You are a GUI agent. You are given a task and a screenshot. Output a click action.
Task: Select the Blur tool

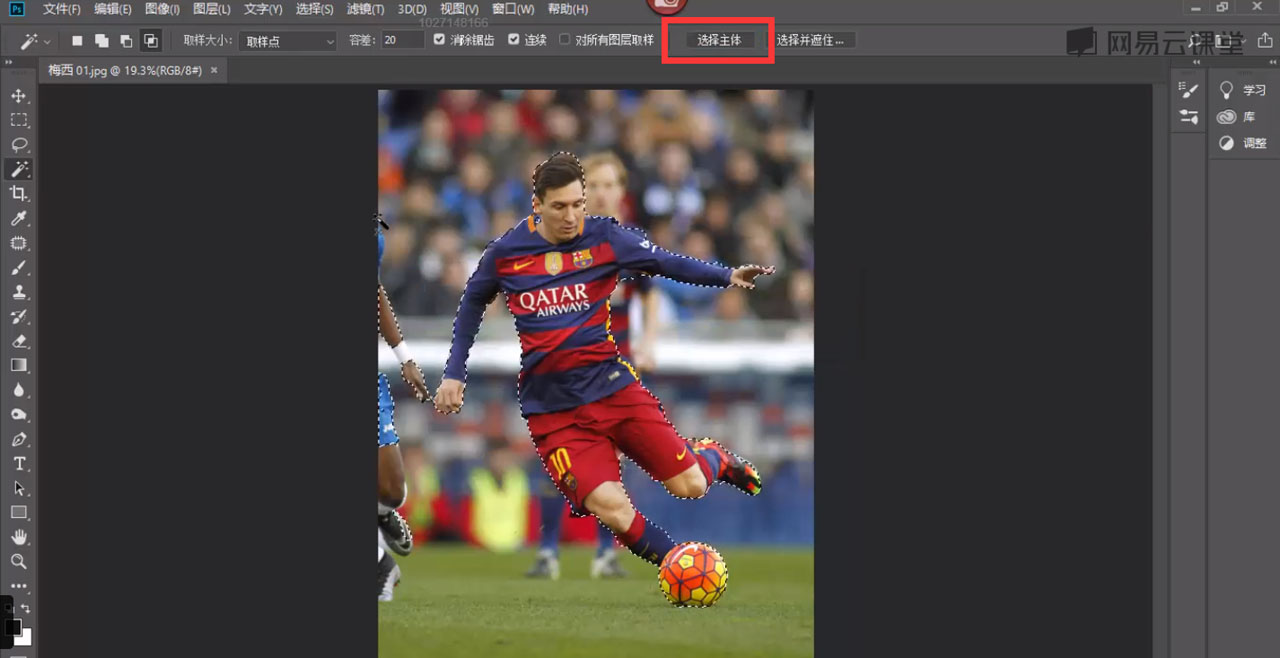point(18,390)
